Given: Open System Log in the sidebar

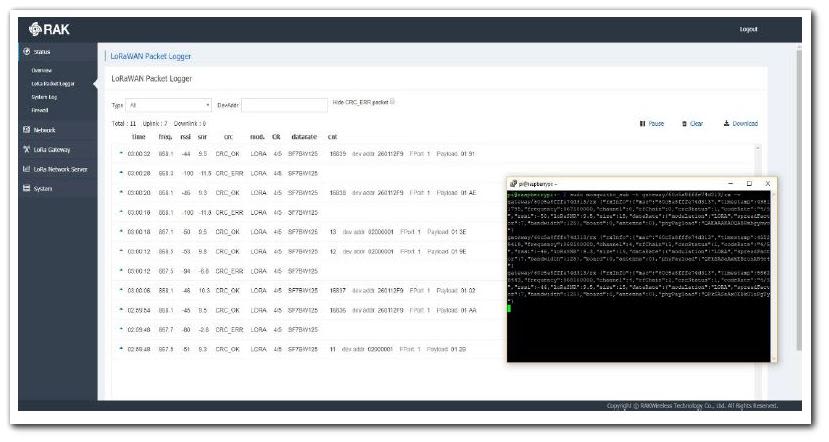Looking at the screenshot, I should point(44,97).
